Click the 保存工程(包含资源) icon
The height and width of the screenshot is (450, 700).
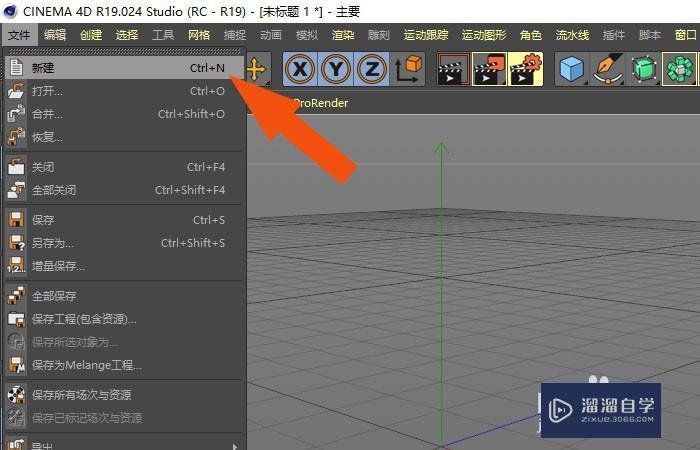pyautogui.click(x=16, y=319)
